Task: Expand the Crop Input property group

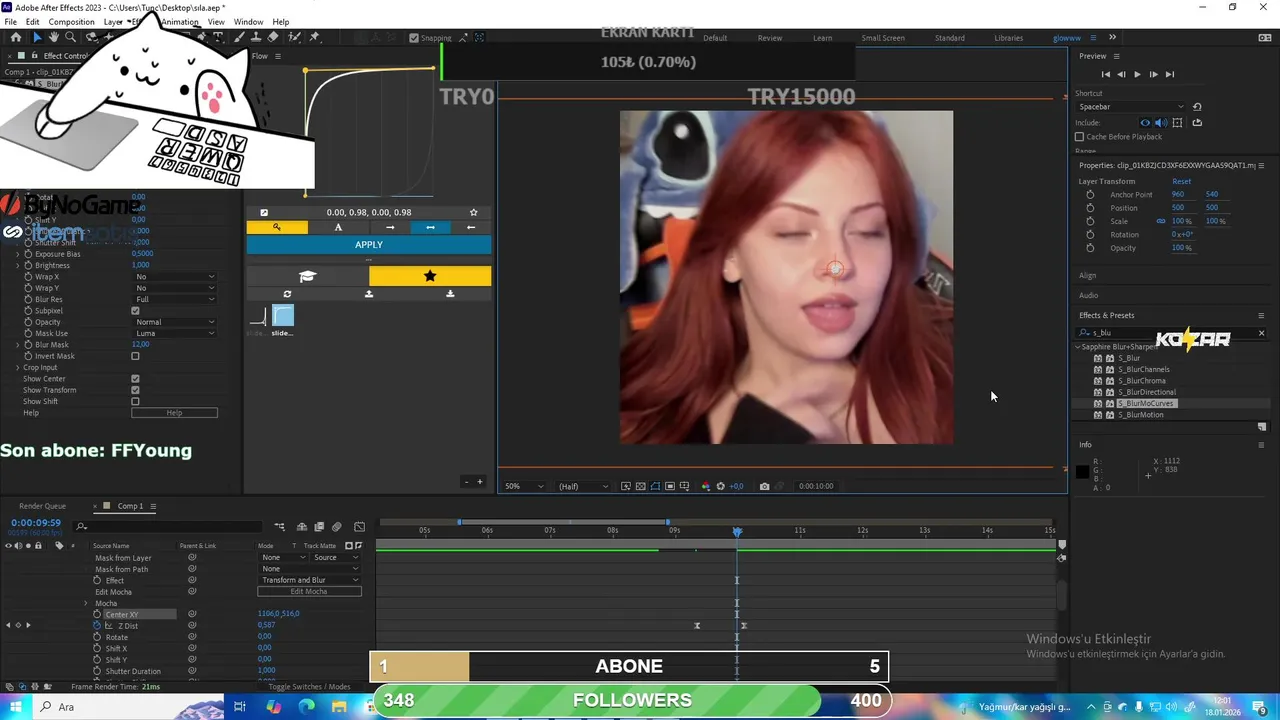Action: 18,368
